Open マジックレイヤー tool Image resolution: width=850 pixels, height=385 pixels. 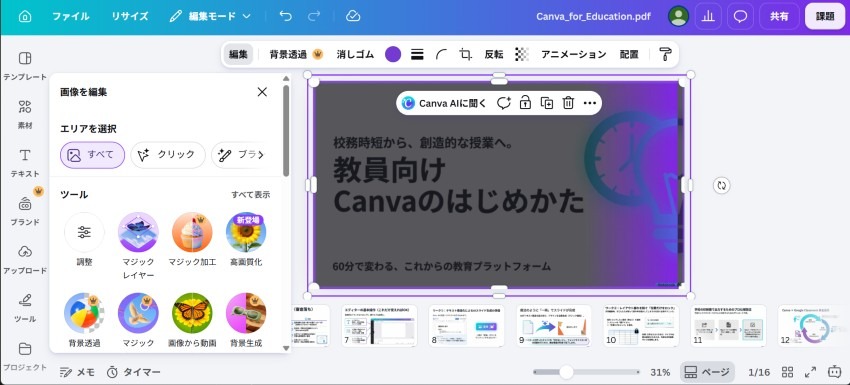click(138, 247)
